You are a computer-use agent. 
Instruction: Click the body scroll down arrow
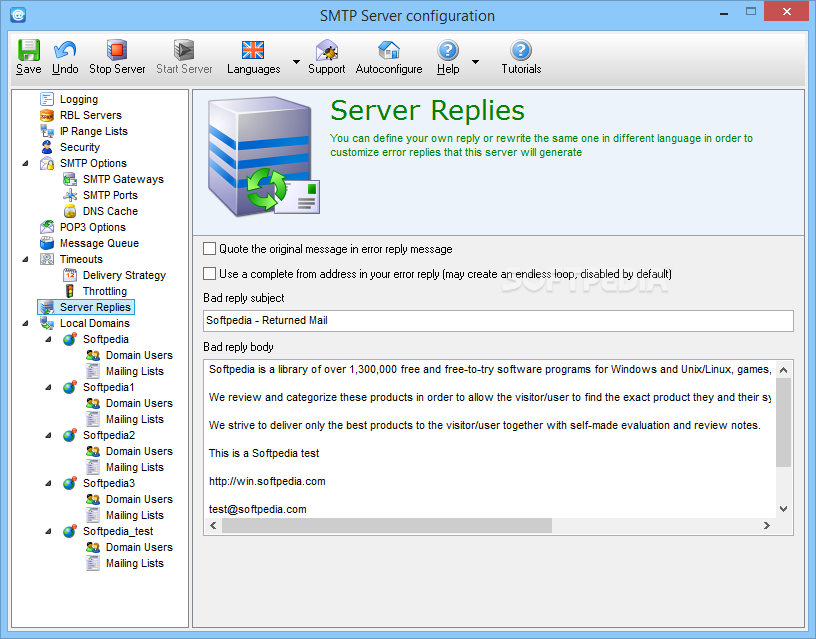783,509
